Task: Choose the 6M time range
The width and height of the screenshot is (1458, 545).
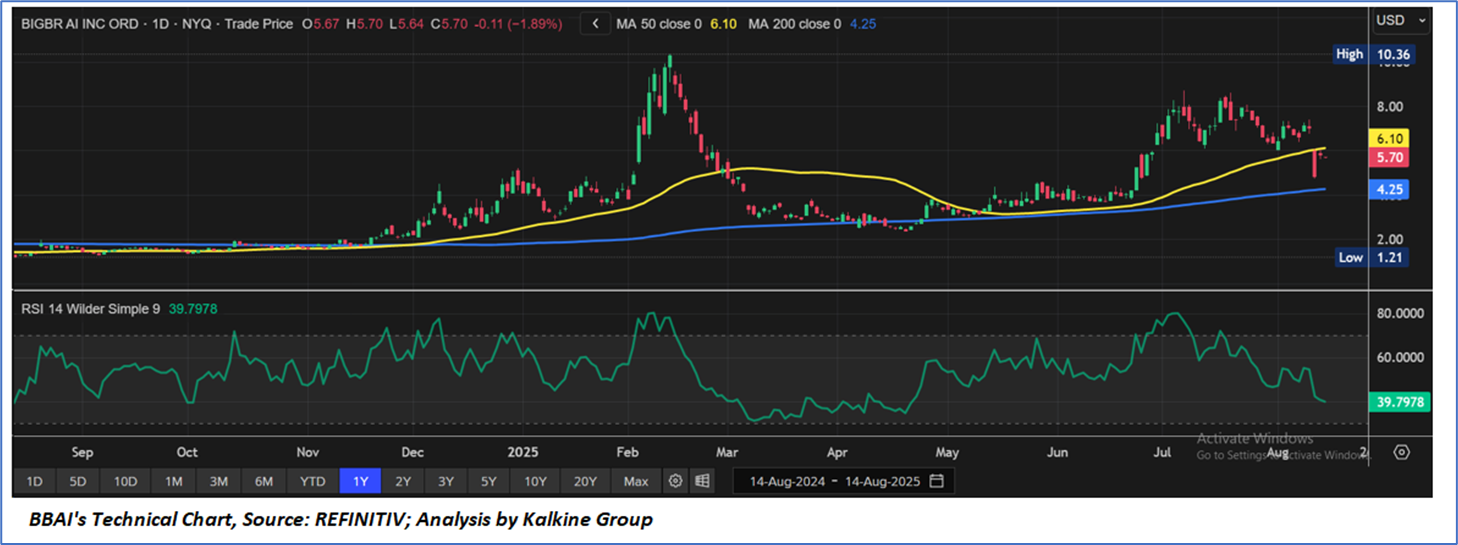Action: point(263,481)
